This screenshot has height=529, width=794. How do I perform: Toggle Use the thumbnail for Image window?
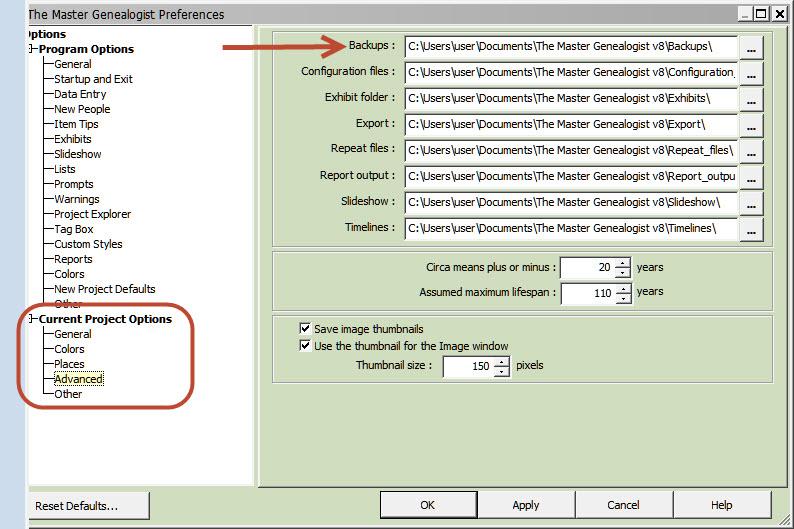[x=305, y=346]
